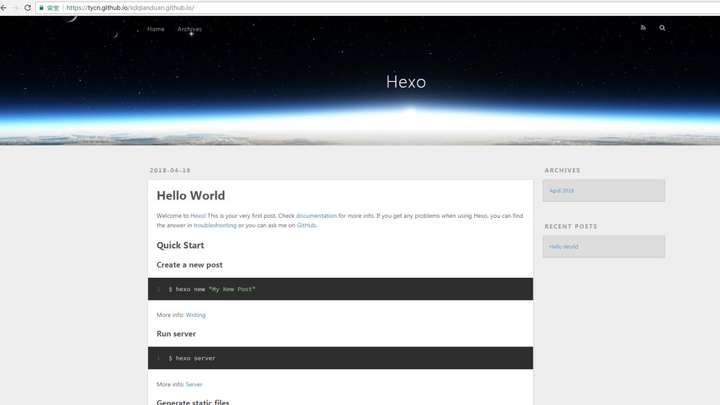Go to Home in navigation
This screenshot has width=720, height=405.
156,29
